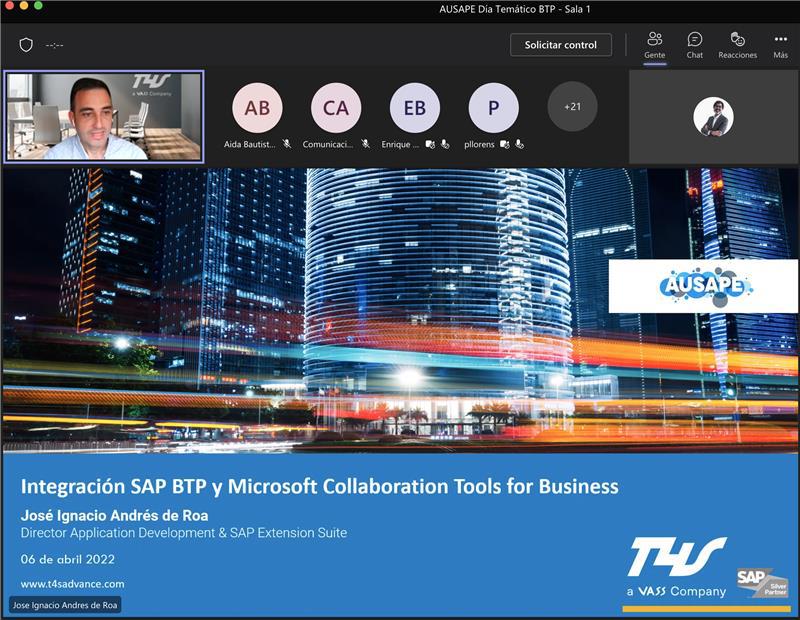Click Aida Bautista's muted microphone icon

287,144
